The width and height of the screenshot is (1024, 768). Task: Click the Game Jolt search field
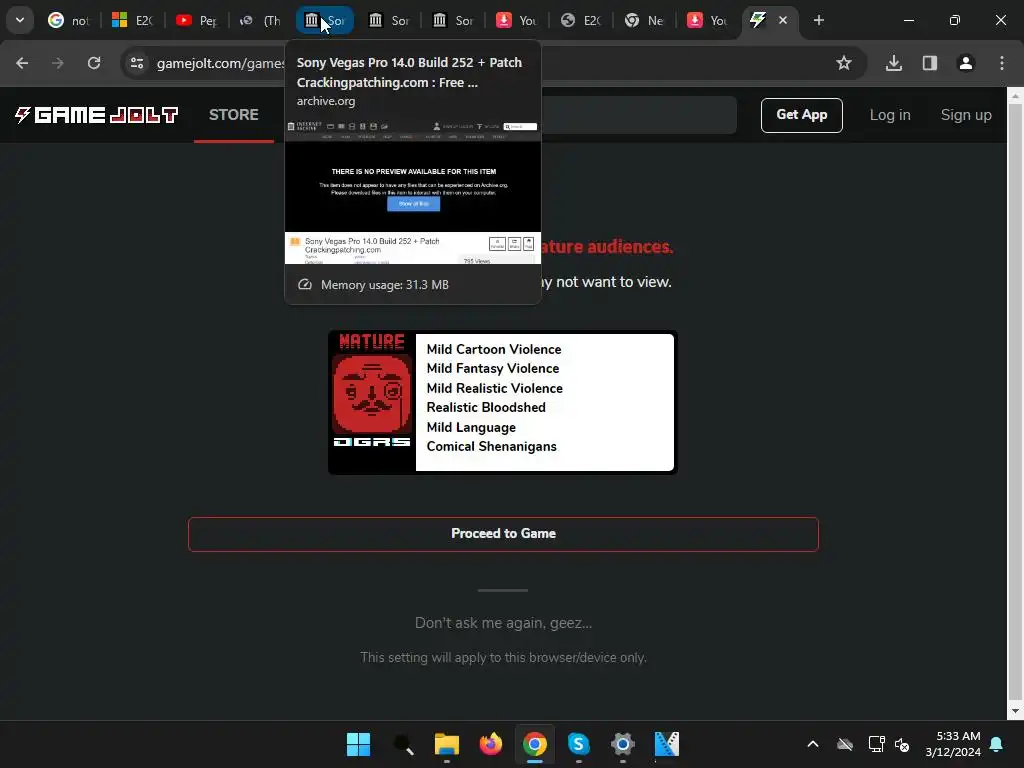coord(639,115)
